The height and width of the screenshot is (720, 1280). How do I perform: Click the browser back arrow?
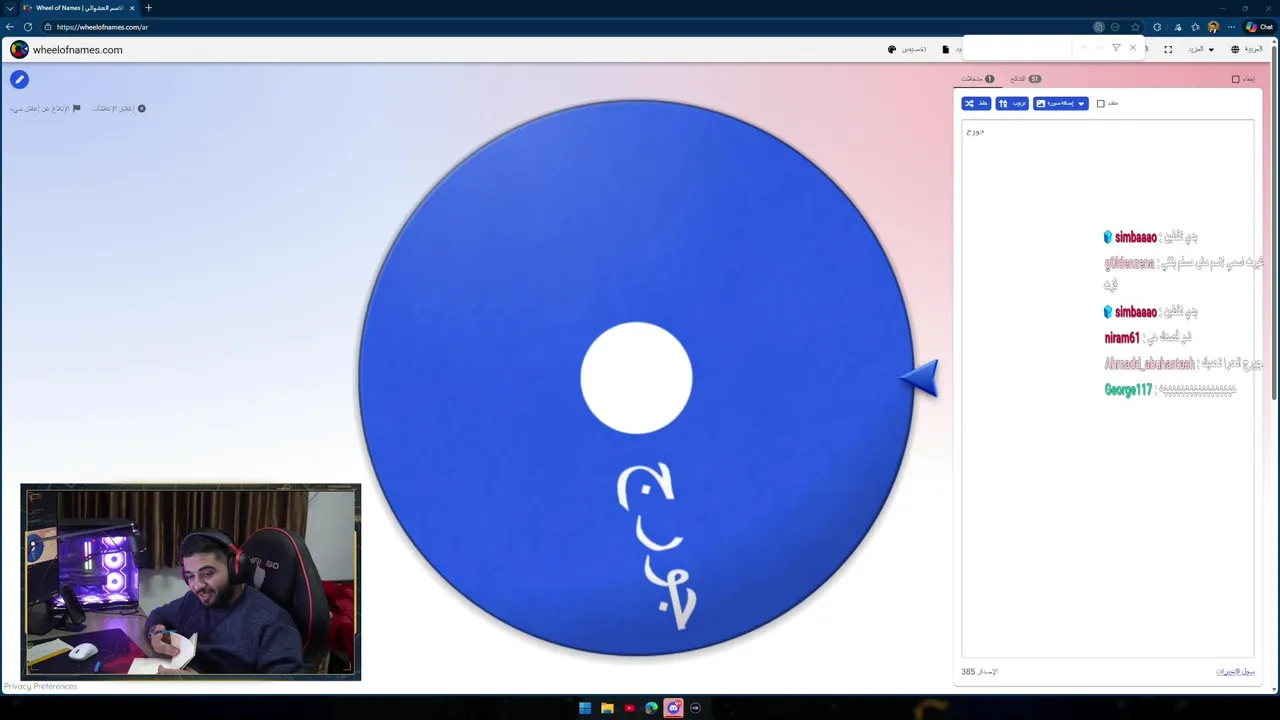click(x=10, y=27)
